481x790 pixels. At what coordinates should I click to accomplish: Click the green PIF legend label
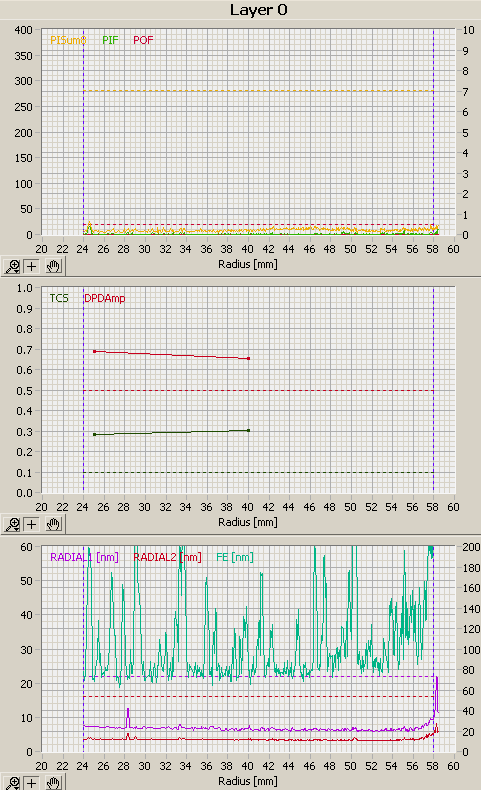[110, 40]
